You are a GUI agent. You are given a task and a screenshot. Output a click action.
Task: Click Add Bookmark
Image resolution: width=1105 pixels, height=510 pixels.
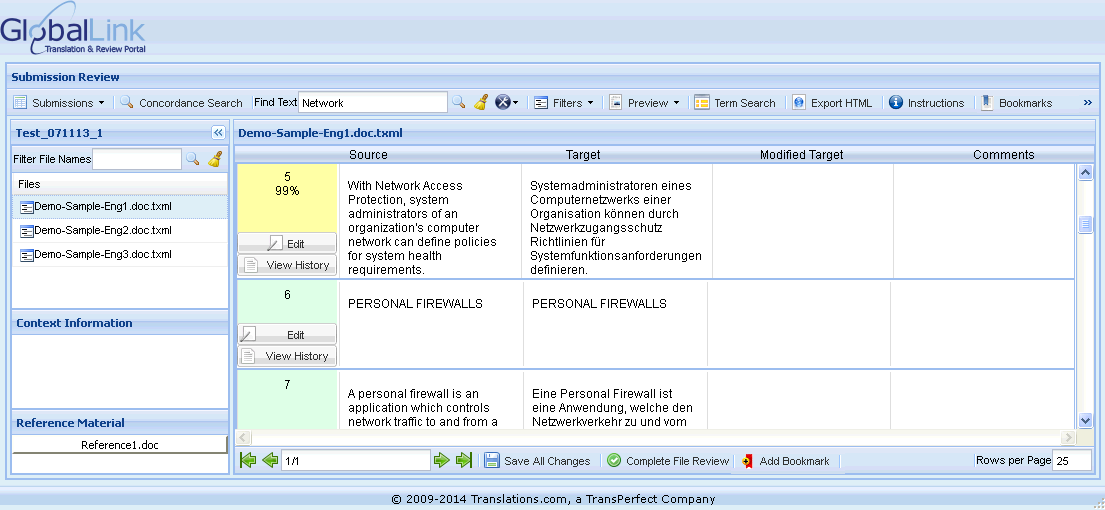[786, 461]
